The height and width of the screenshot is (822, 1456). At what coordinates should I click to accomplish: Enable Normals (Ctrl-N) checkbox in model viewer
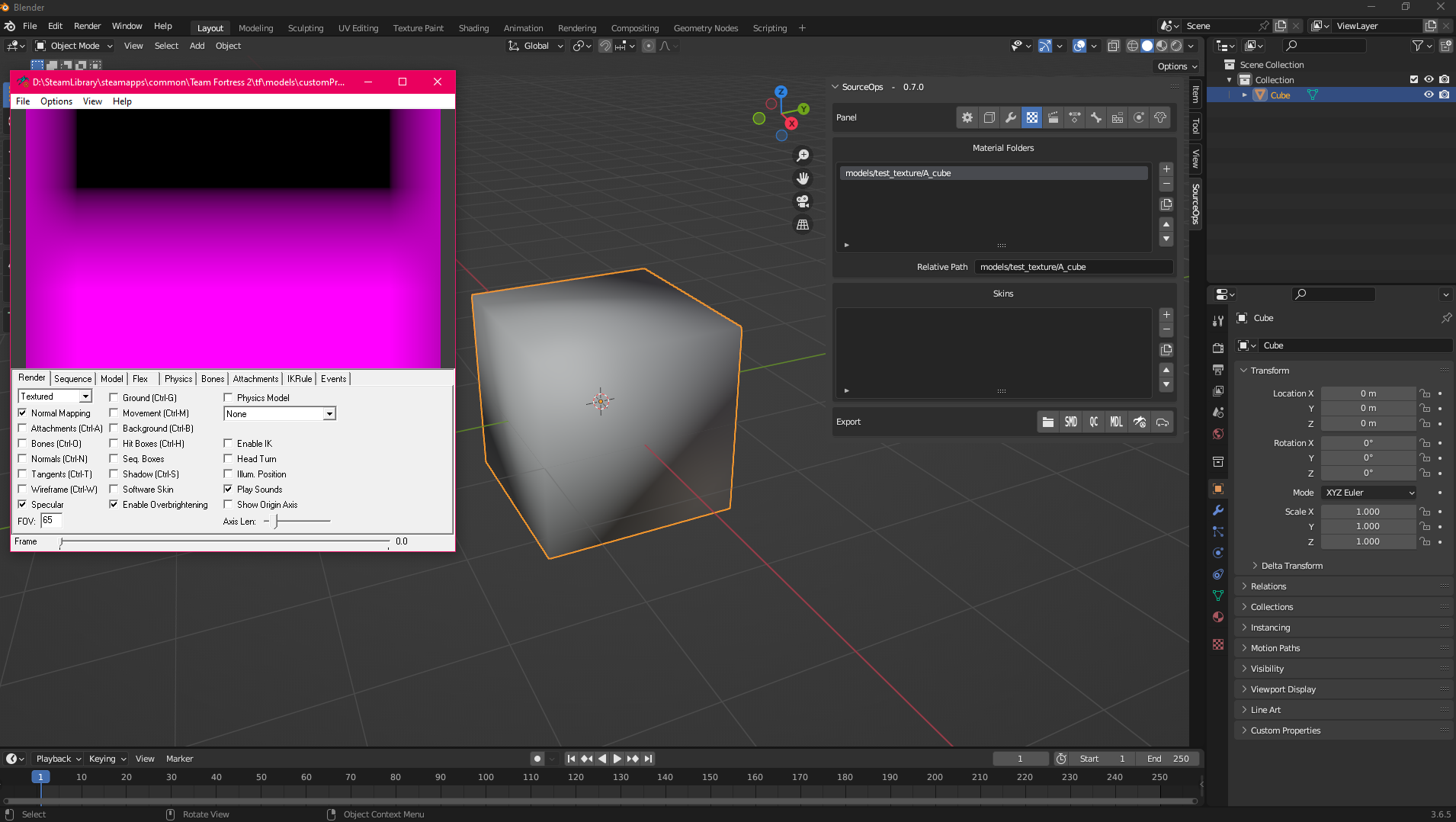[x=23, y=459]
